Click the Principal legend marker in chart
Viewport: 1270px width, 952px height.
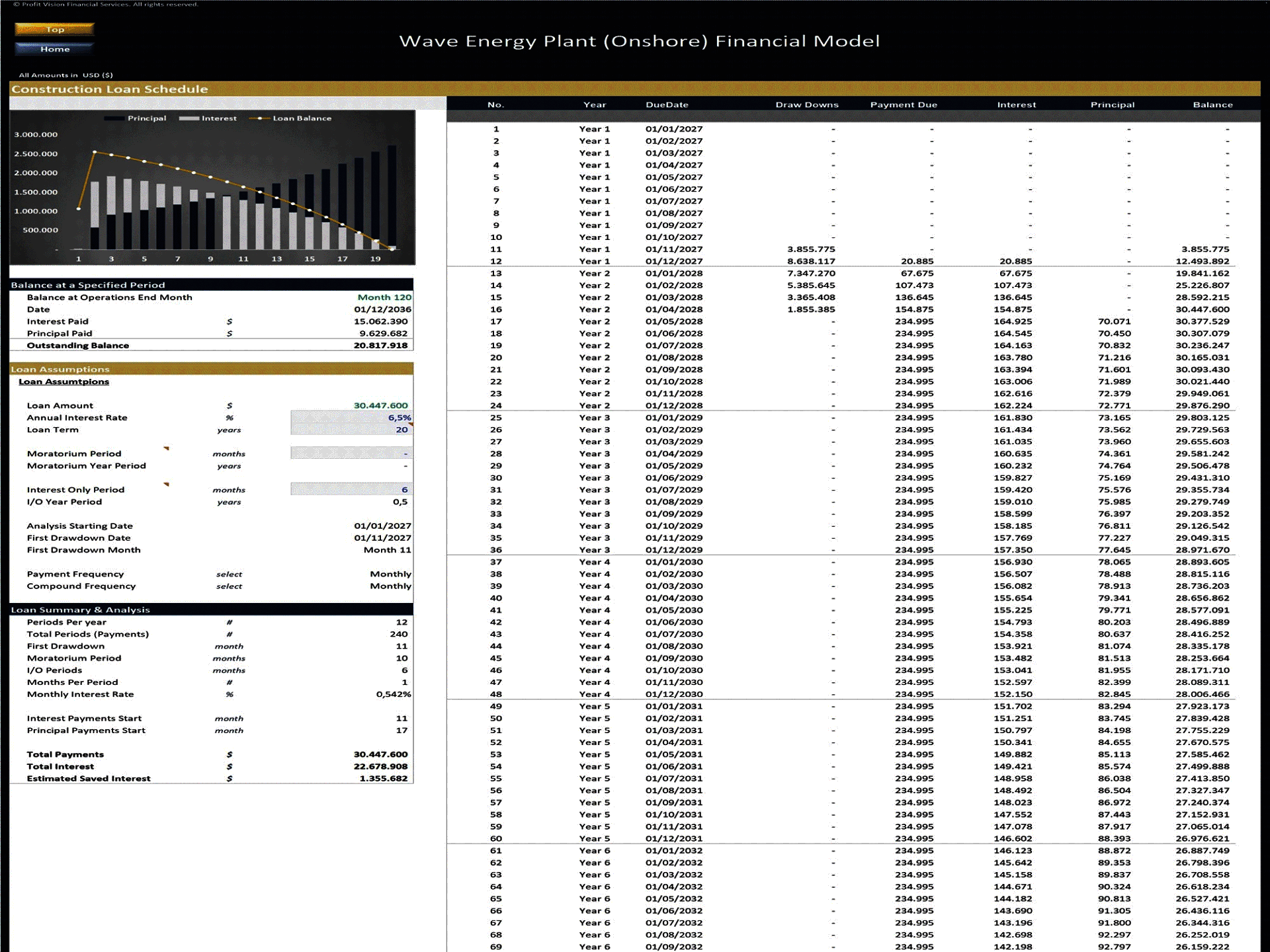coord(114,118)
